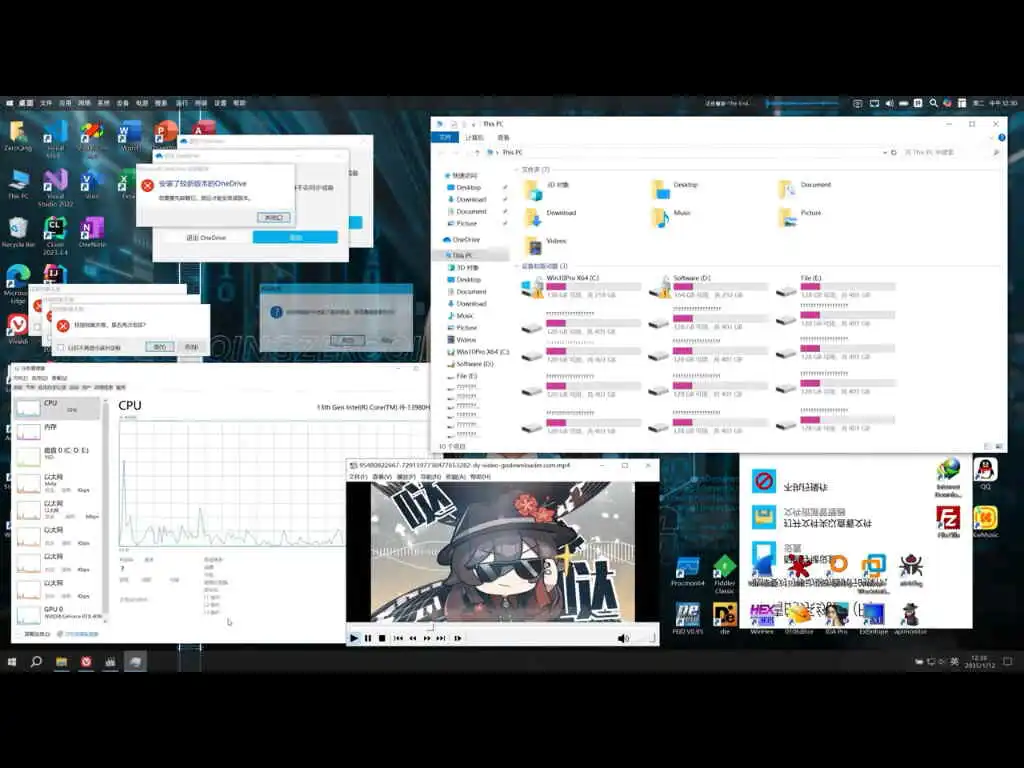Screen dimensions: 1024x768
Task: Adjust the media player volume slider
Action: [643, 638]
